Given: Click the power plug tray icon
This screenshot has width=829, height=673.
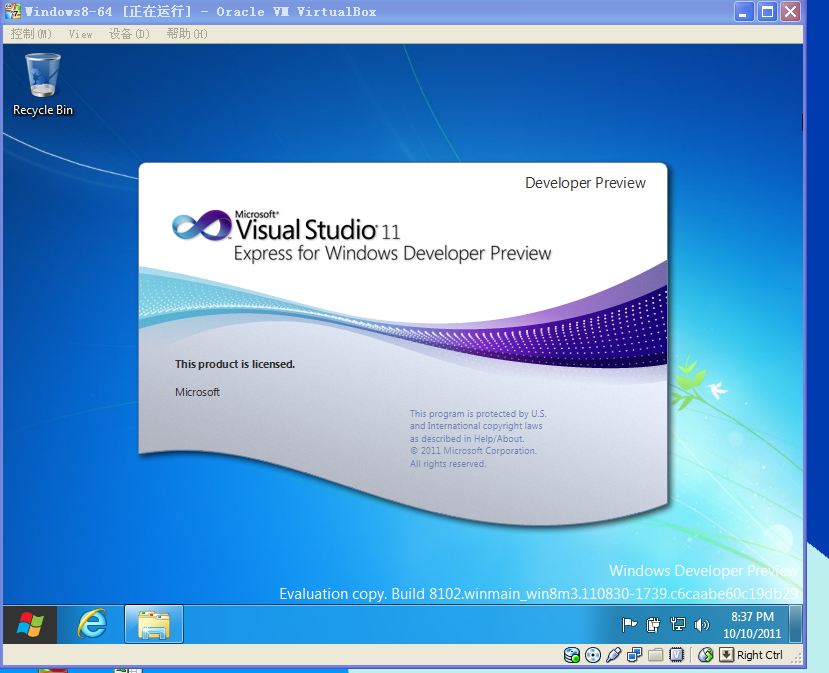Looking at the screenshot, I should [654, 625].
